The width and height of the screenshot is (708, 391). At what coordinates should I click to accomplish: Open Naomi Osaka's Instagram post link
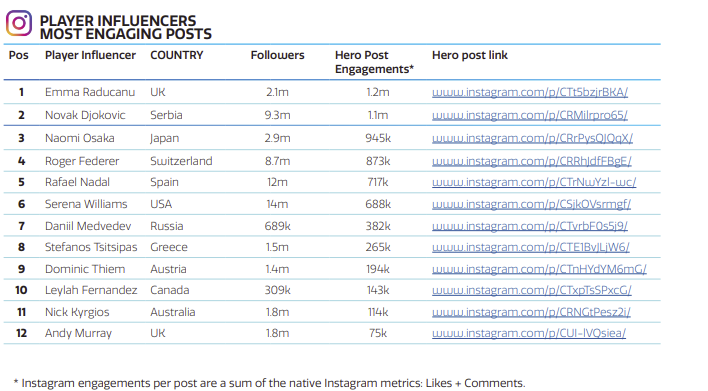click(532, 138)
